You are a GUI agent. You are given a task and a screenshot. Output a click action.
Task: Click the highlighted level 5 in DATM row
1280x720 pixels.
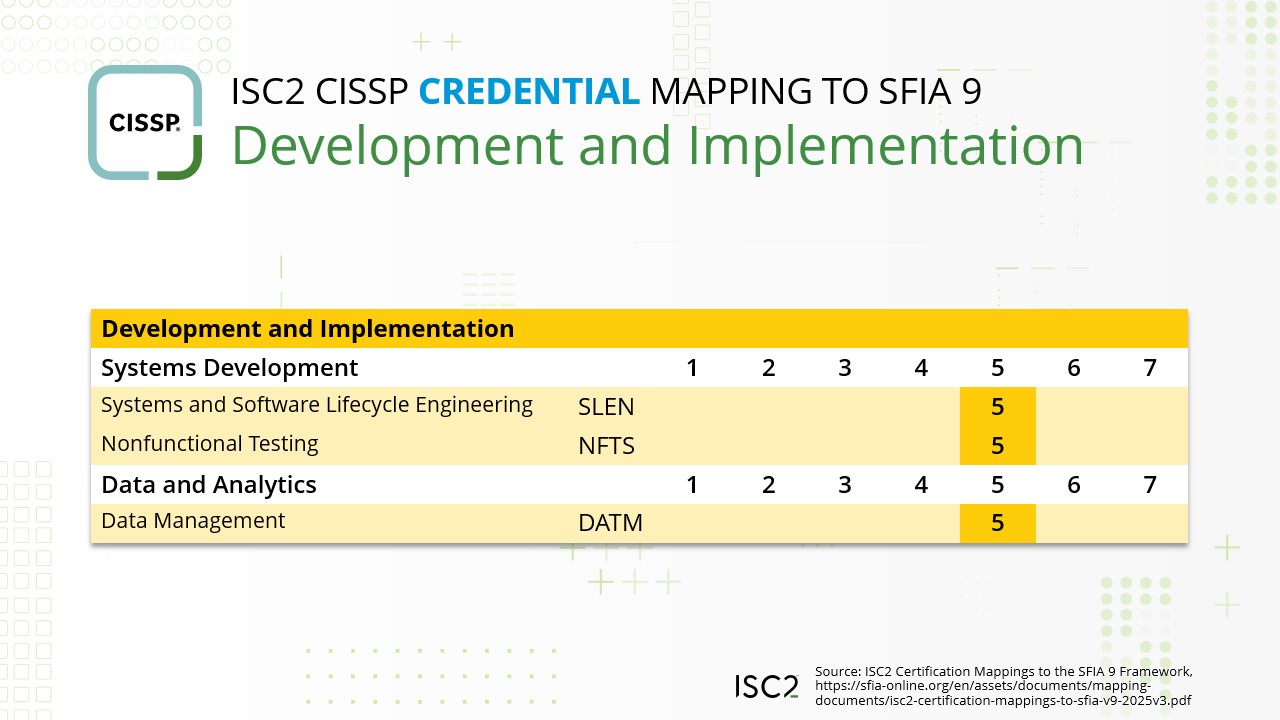997,523
